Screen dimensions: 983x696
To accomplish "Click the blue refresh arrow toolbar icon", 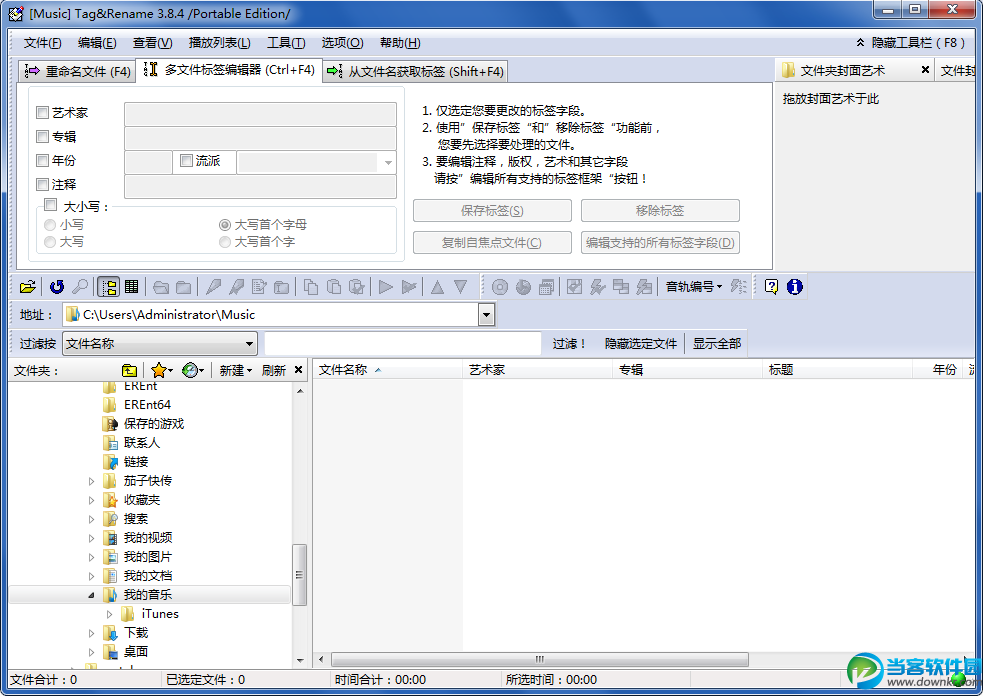I will pyautogui.click(x=57, y=287).
